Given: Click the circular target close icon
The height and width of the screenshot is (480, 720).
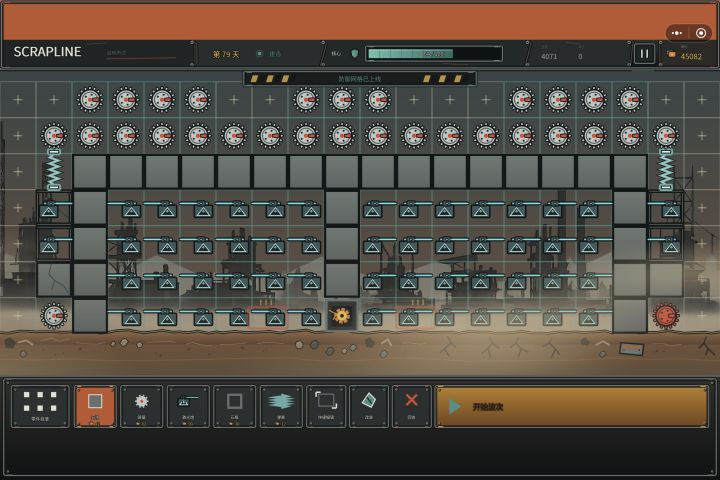Looking at the screenshot, I should [x=701, y=33].
